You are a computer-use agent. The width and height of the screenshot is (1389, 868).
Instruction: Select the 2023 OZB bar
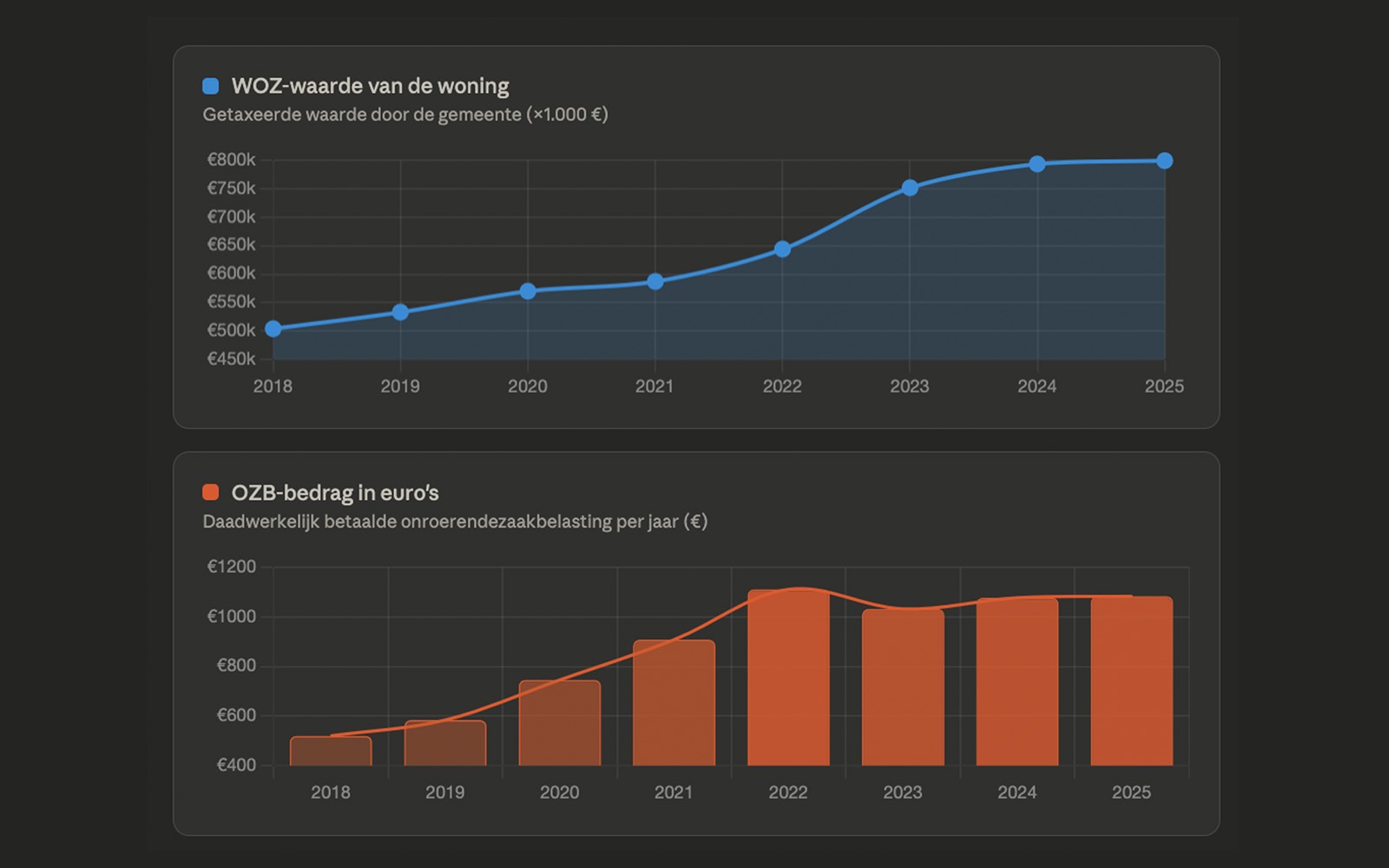coord(903,687)
